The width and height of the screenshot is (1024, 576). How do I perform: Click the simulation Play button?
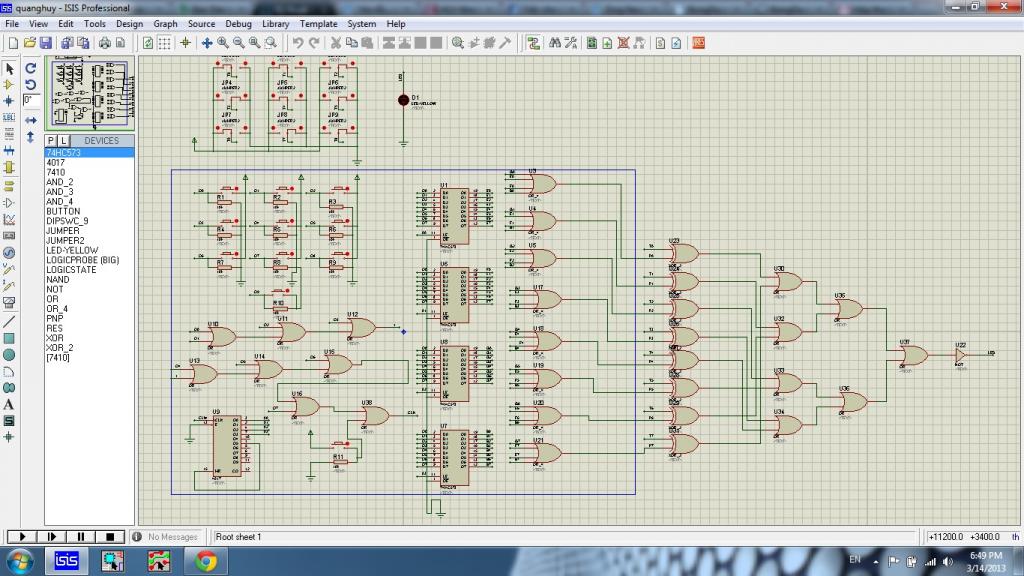(x=22, y=537)
